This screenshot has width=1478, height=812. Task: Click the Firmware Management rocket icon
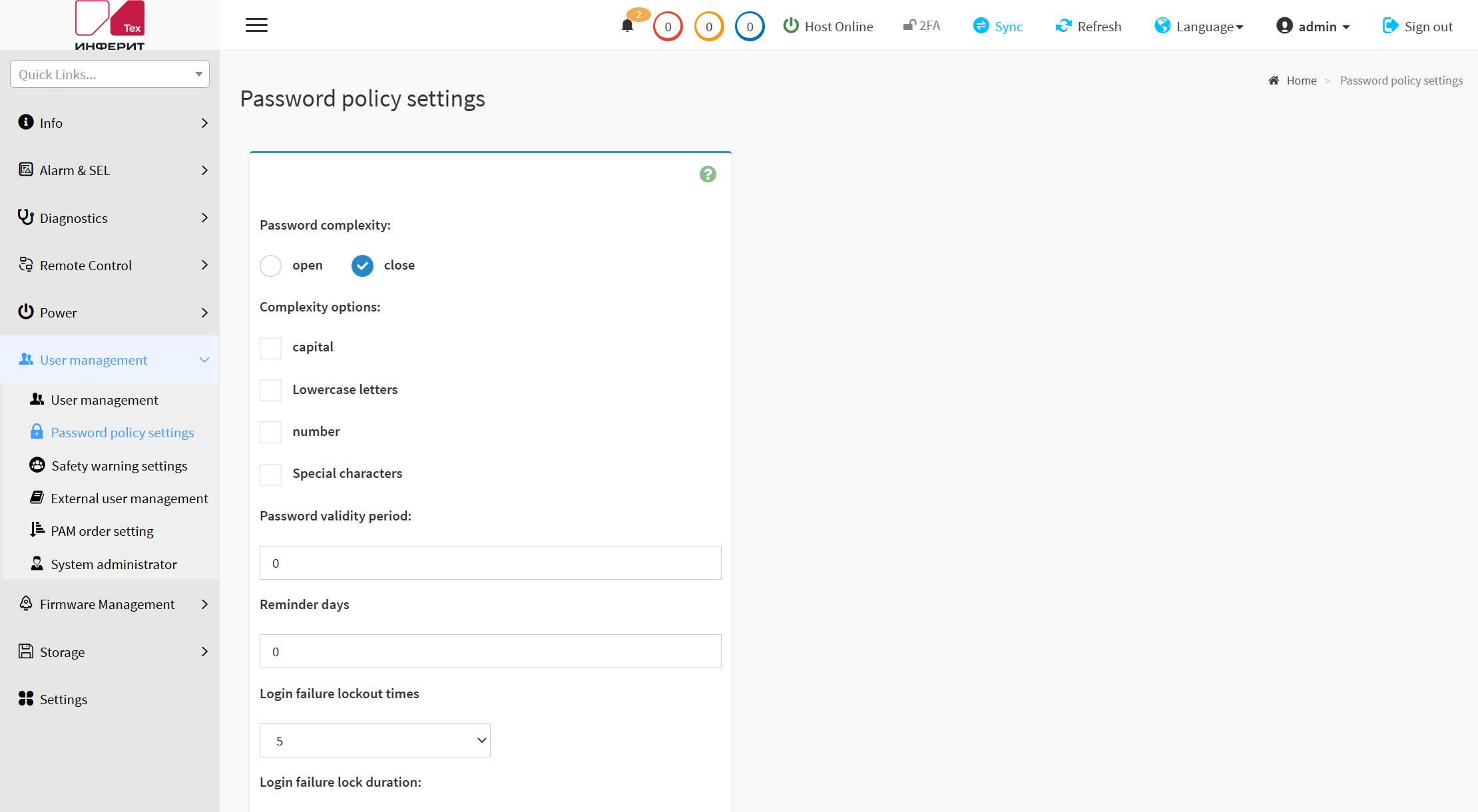[26, 603]
